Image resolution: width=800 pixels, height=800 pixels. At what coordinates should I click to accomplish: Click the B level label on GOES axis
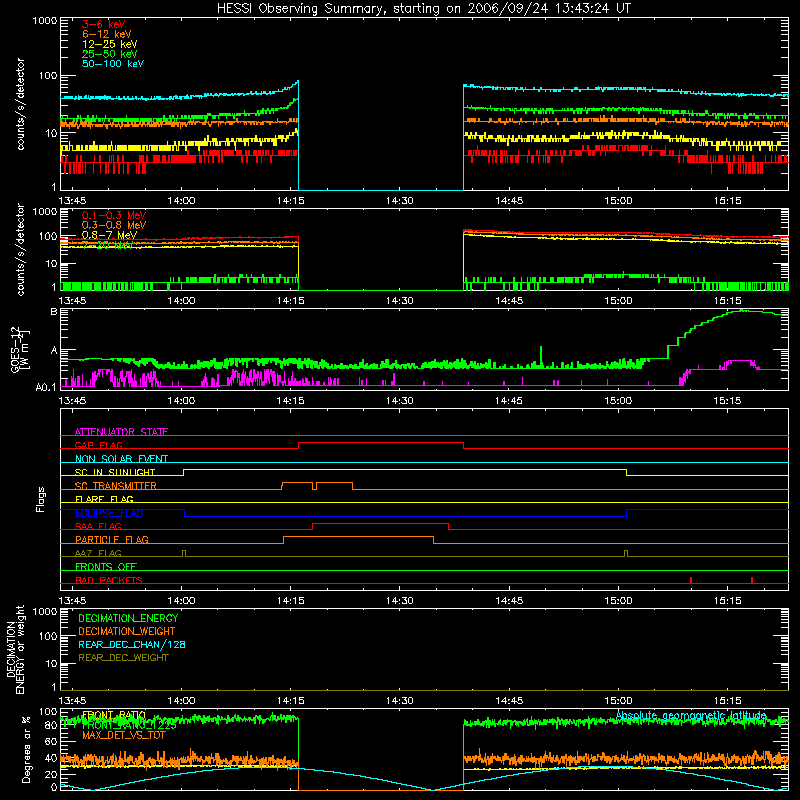54,311
